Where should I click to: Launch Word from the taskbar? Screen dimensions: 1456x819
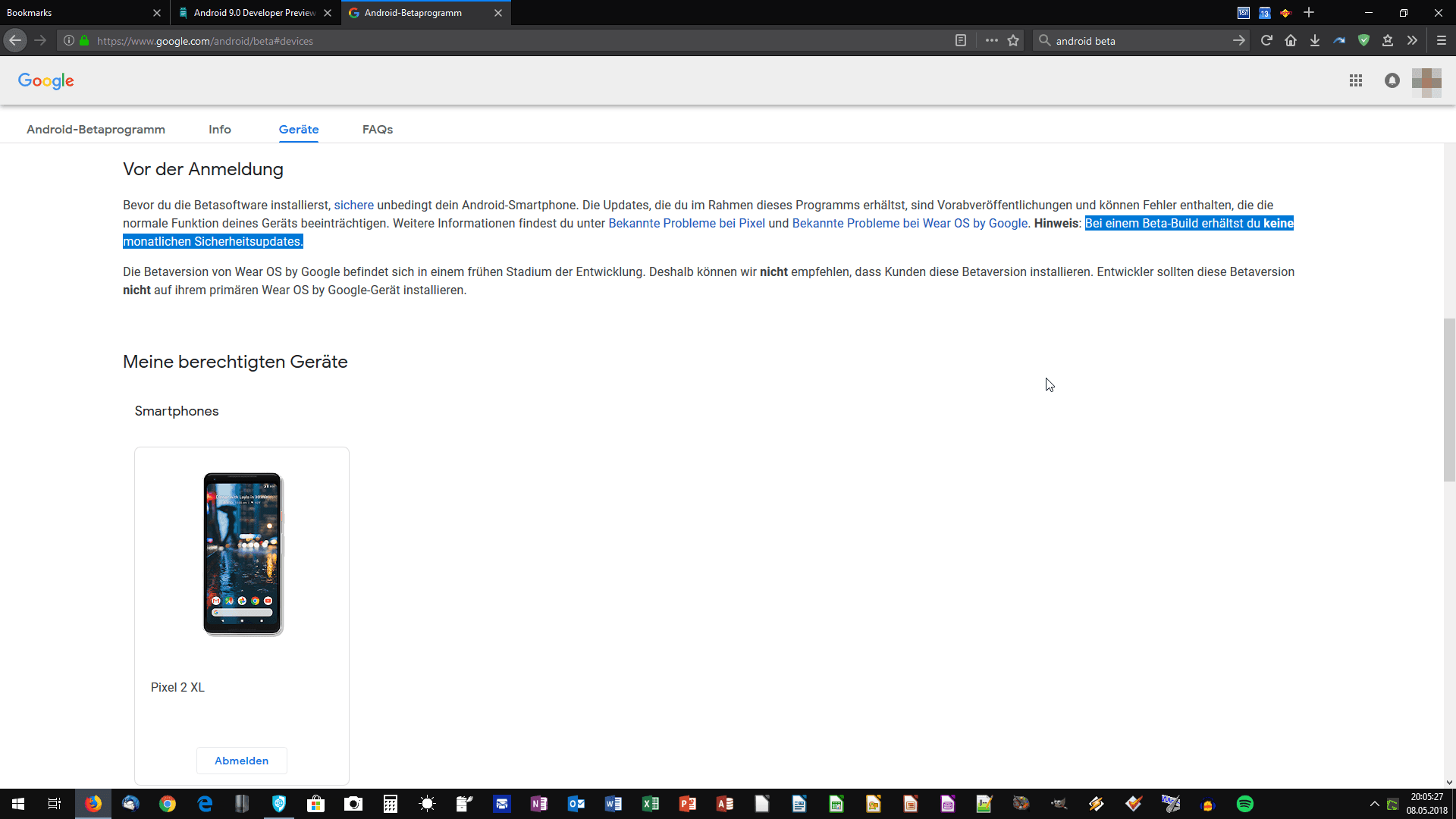(x=613, y=804)
